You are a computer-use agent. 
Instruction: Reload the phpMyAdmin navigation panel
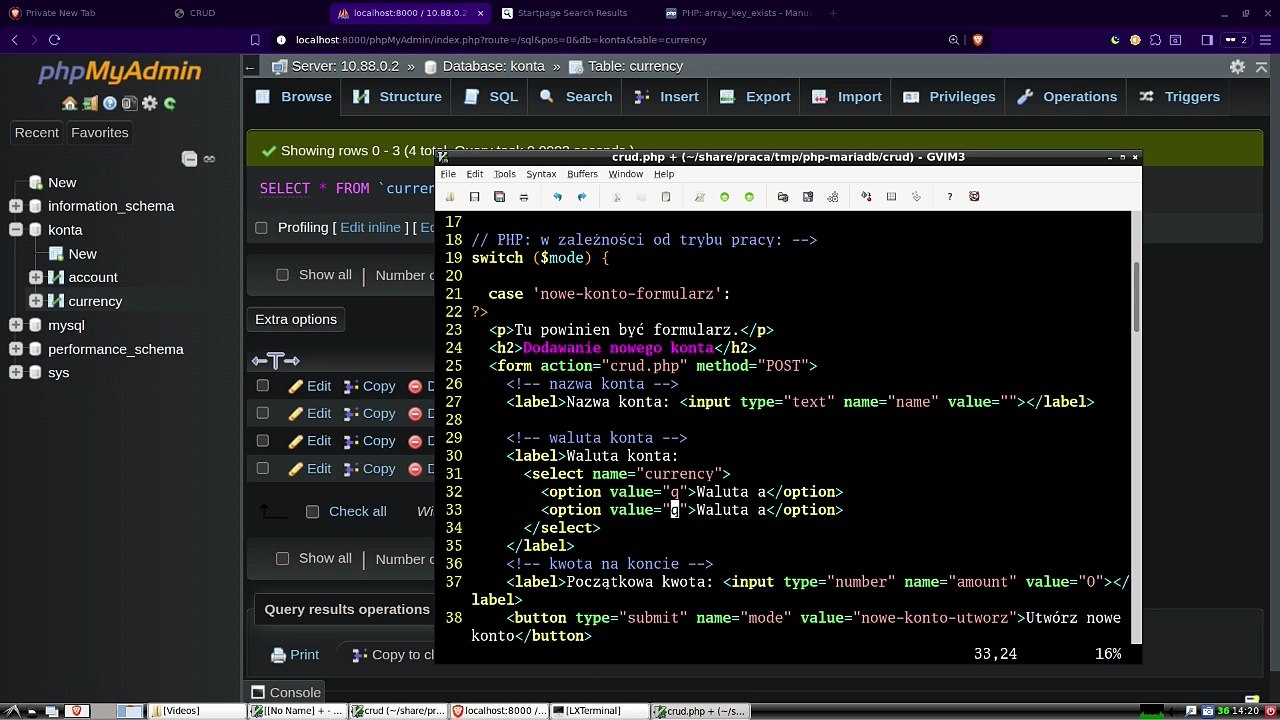[169, 103]
